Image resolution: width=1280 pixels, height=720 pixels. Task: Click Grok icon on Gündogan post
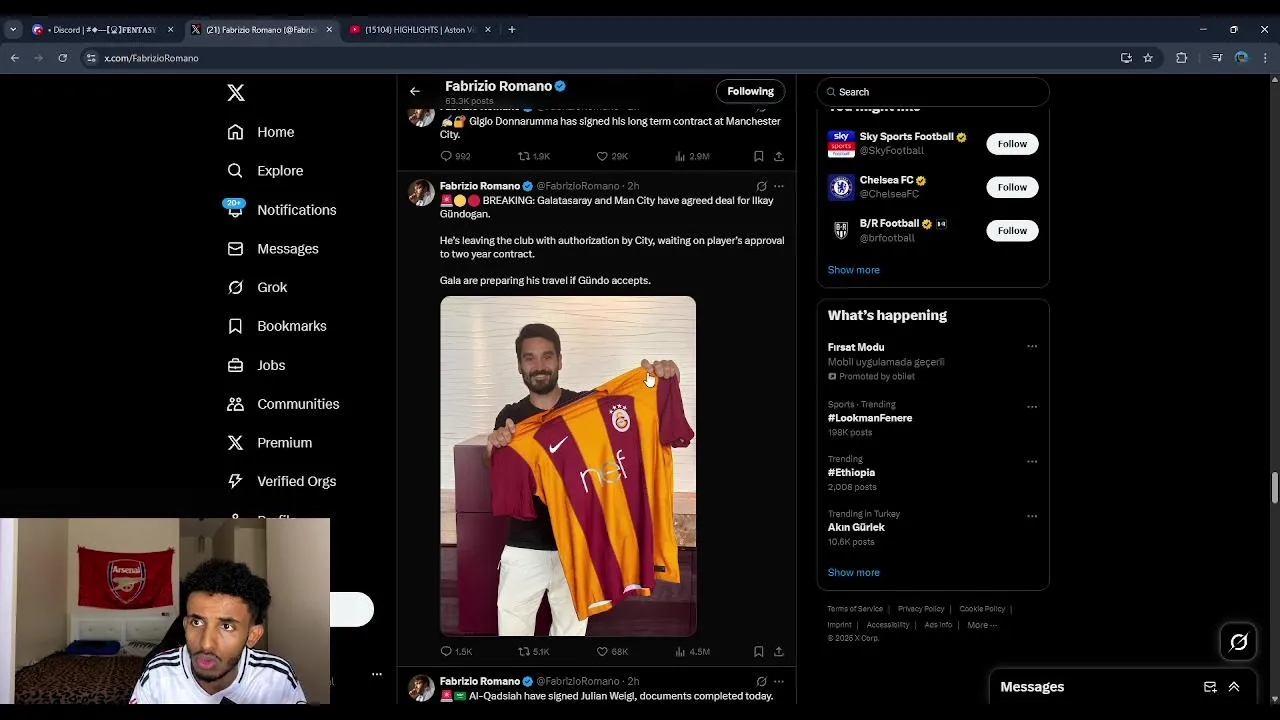pos(761,186)
